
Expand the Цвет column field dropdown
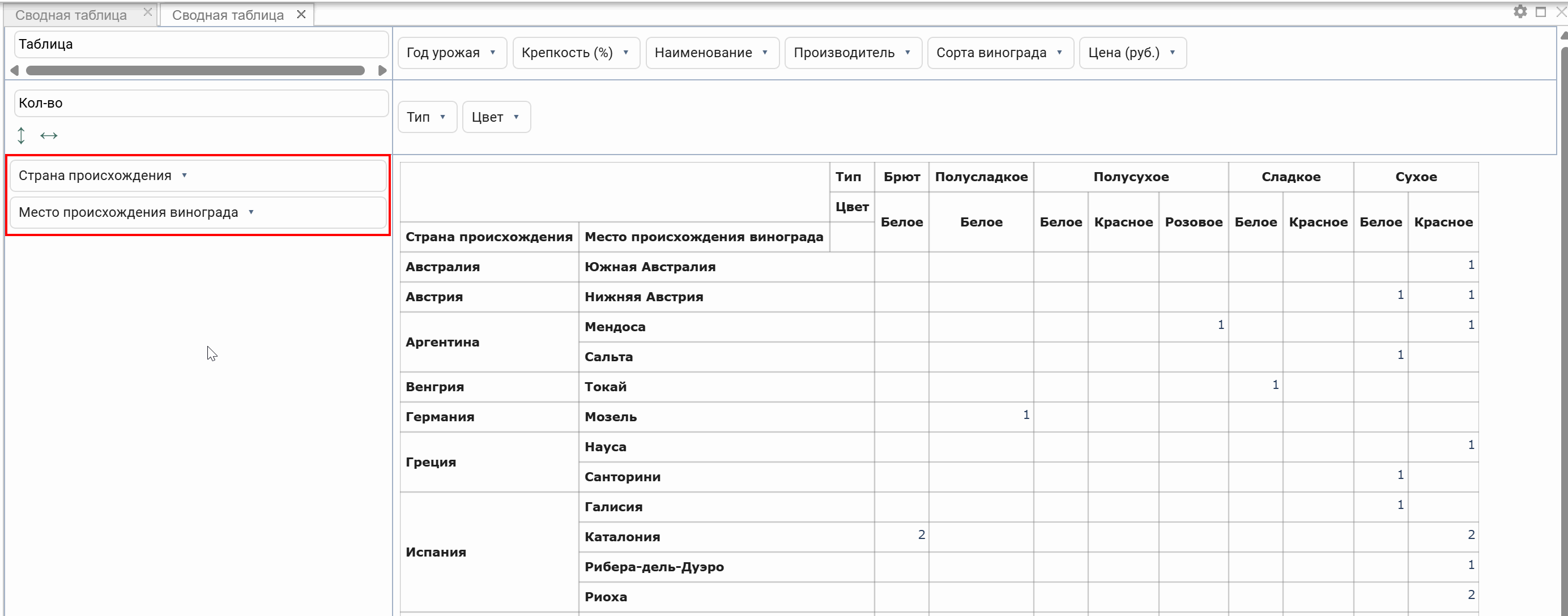(516, 117)
